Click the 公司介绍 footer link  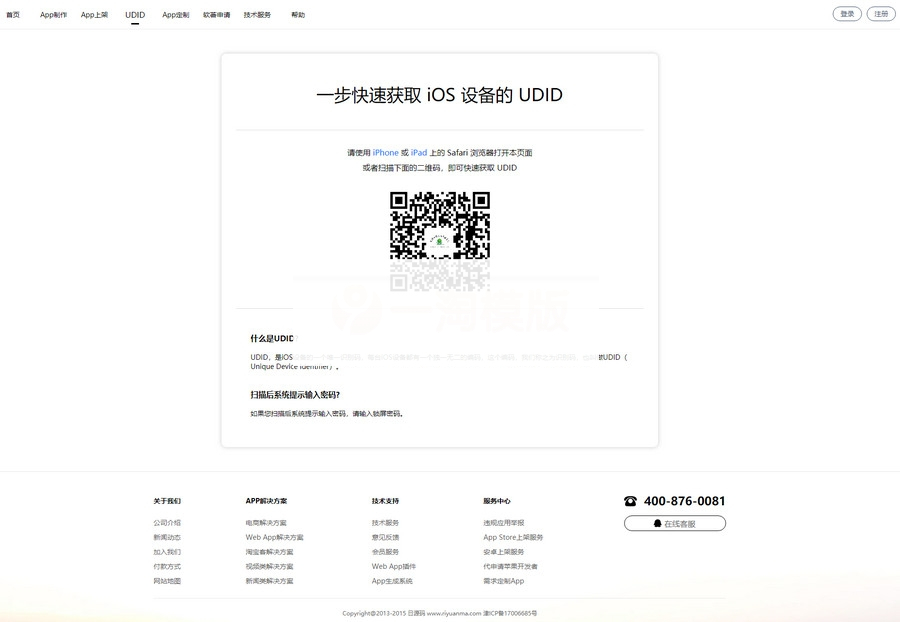pos(166,521)
